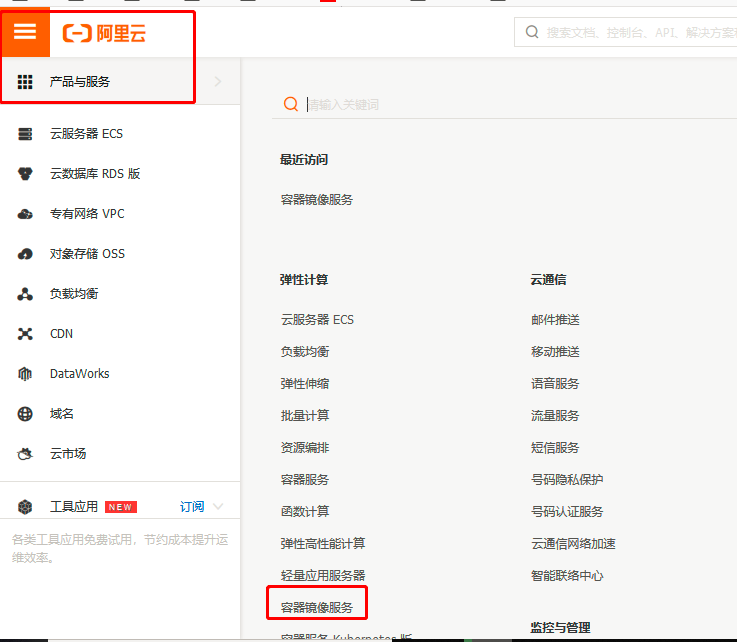This screenshot has height=642, width=737.
Task: Open 工具应用 label in the sidebar
Action: pyautogui.click(x=74, y=507)
